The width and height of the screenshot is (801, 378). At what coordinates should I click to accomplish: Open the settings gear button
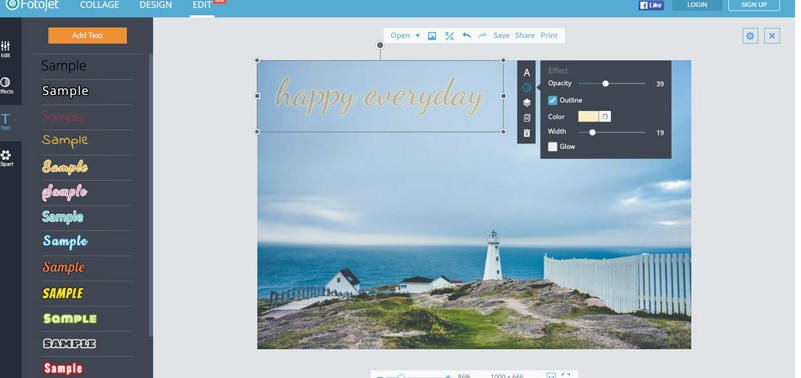click(750, 36)
